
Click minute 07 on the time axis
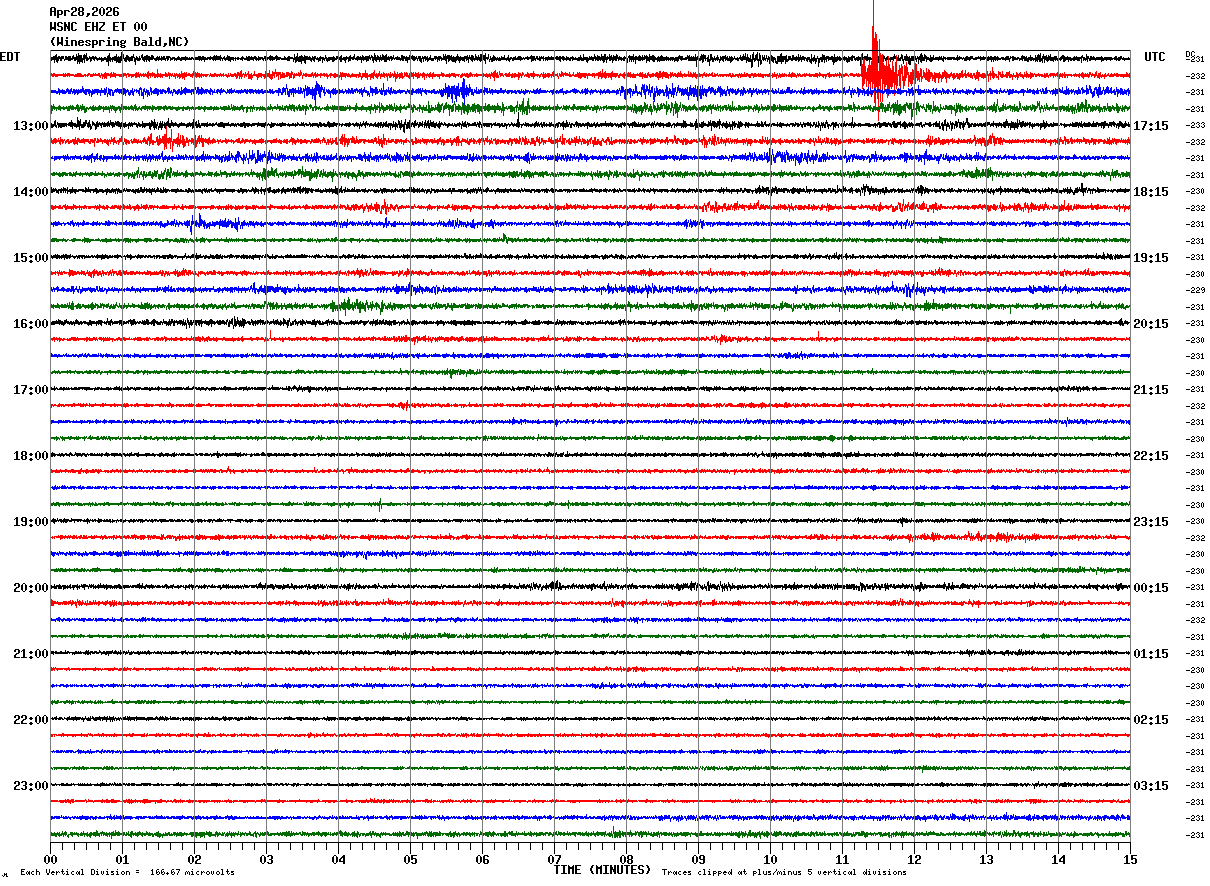554,859
